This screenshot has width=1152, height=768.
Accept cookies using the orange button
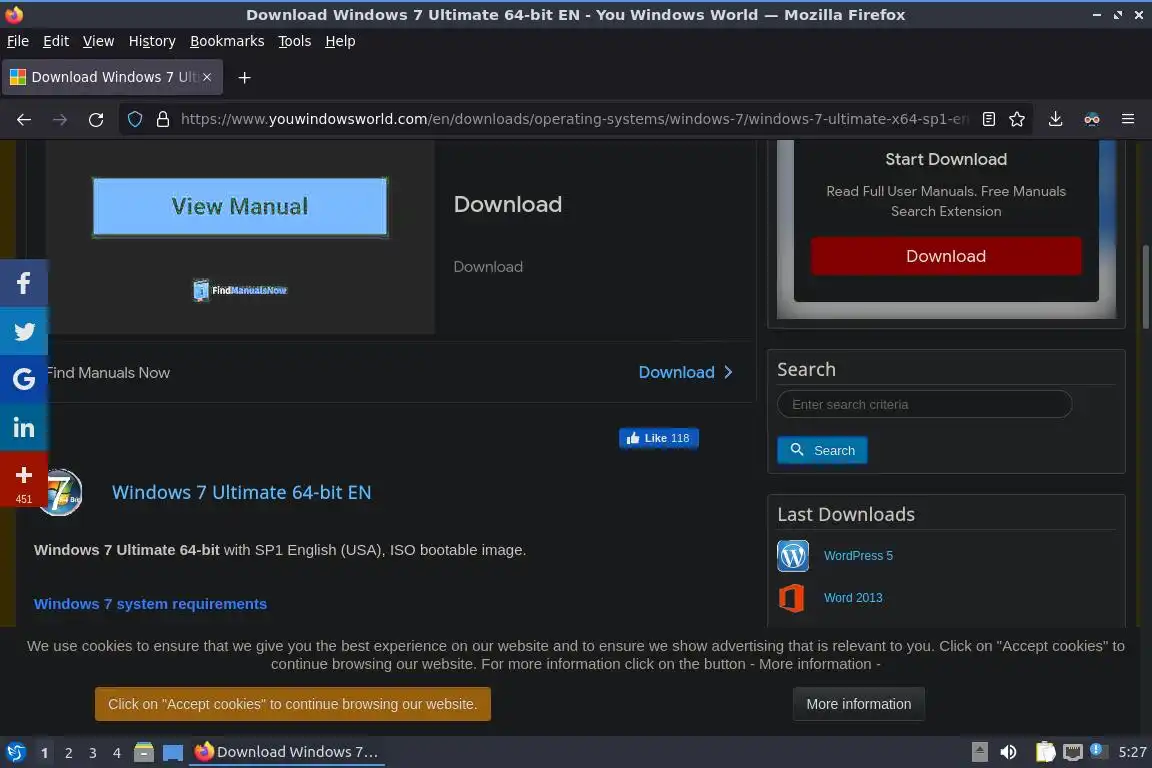pyautogui.click(x=292, y=704)
